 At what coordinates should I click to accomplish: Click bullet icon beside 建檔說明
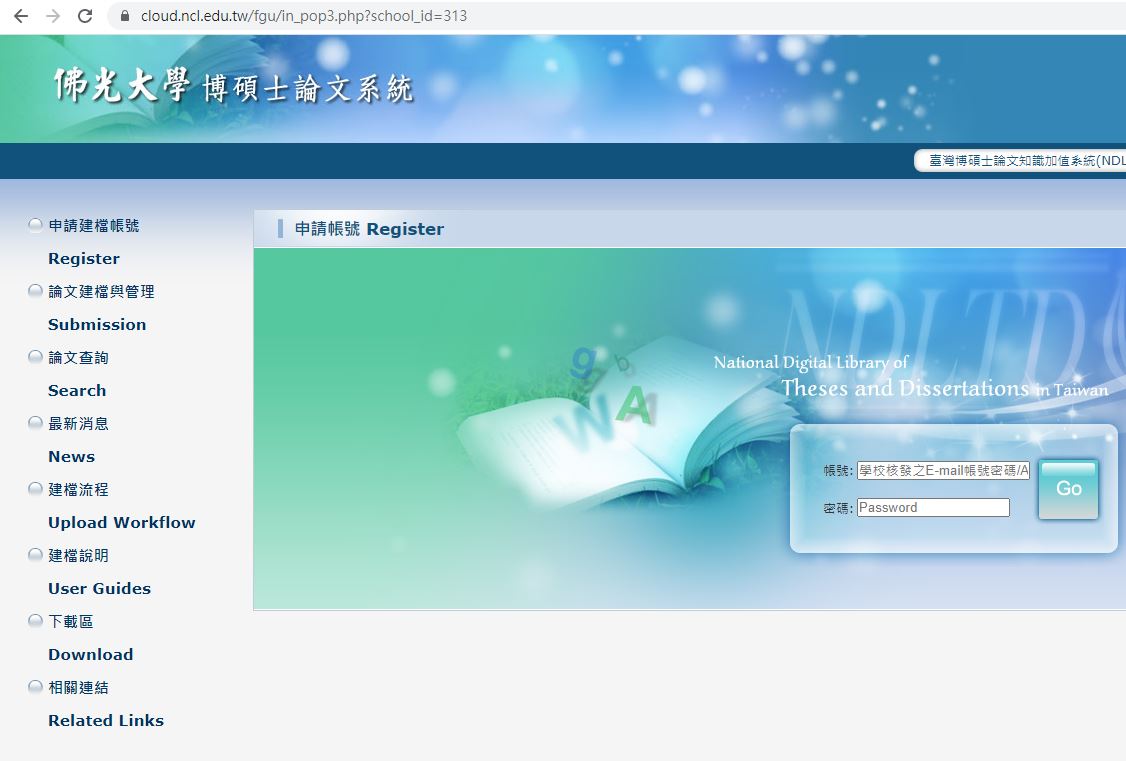click(35, 555)
